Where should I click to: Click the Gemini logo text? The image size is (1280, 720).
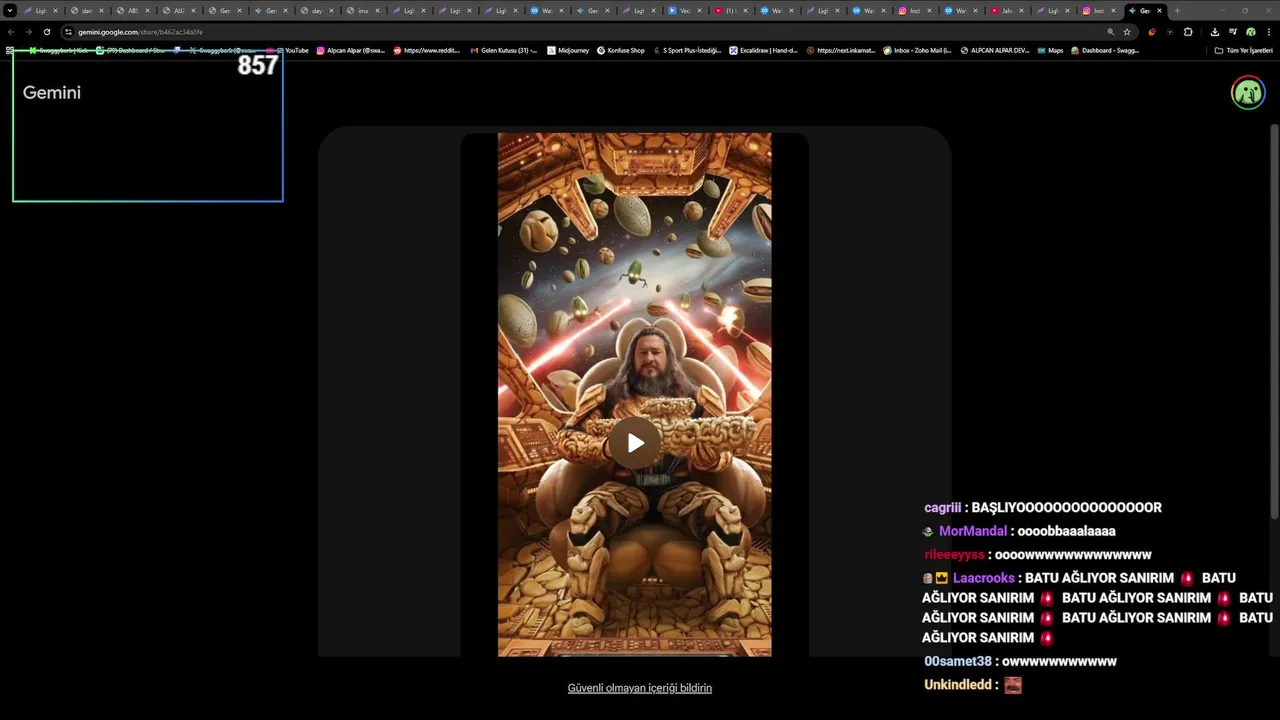coord(52,92)
